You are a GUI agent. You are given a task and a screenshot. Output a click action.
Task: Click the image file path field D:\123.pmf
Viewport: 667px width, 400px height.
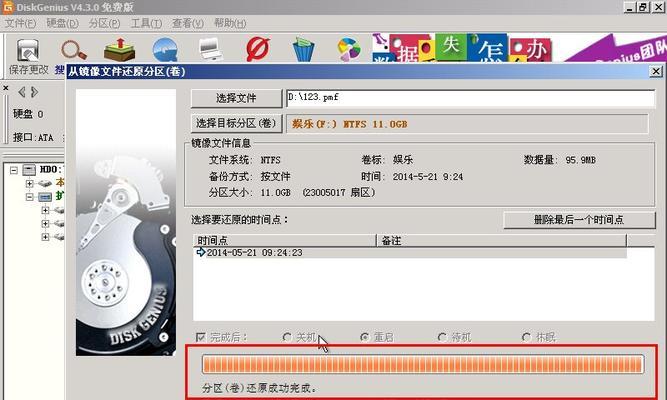click(470, 98)
